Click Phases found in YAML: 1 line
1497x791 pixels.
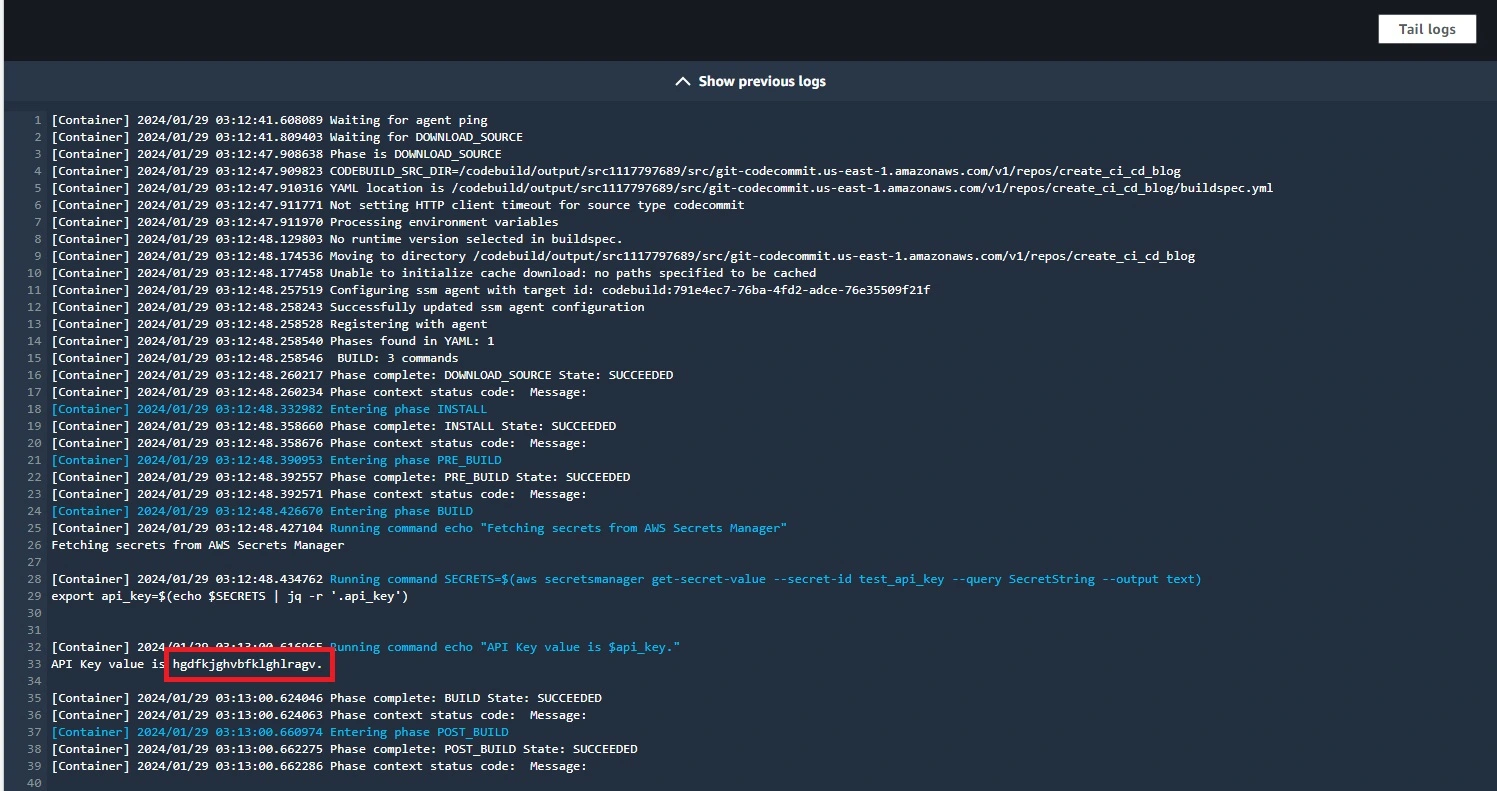pyautogui.click(x=273, y=341)
